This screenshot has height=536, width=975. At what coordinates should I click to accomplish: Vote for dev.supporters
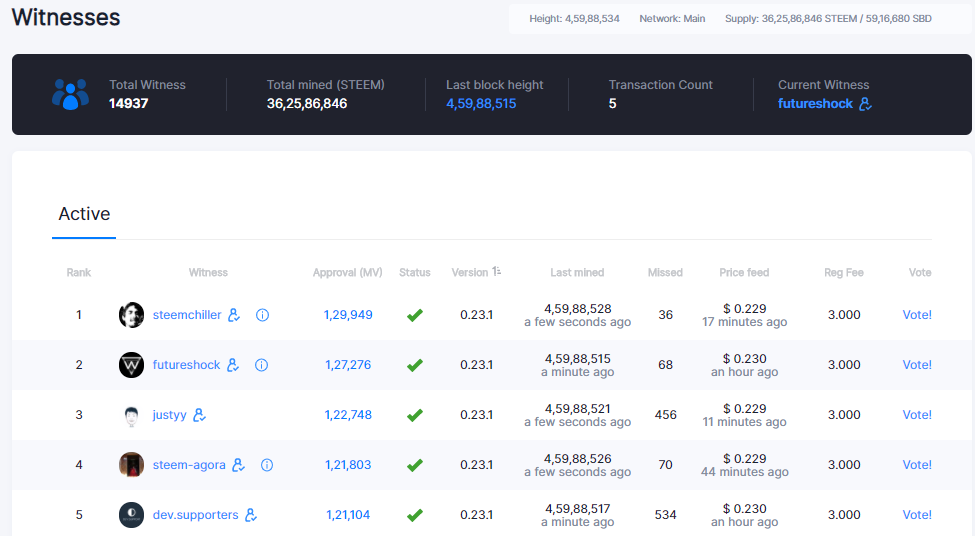[x=917, y=515]
